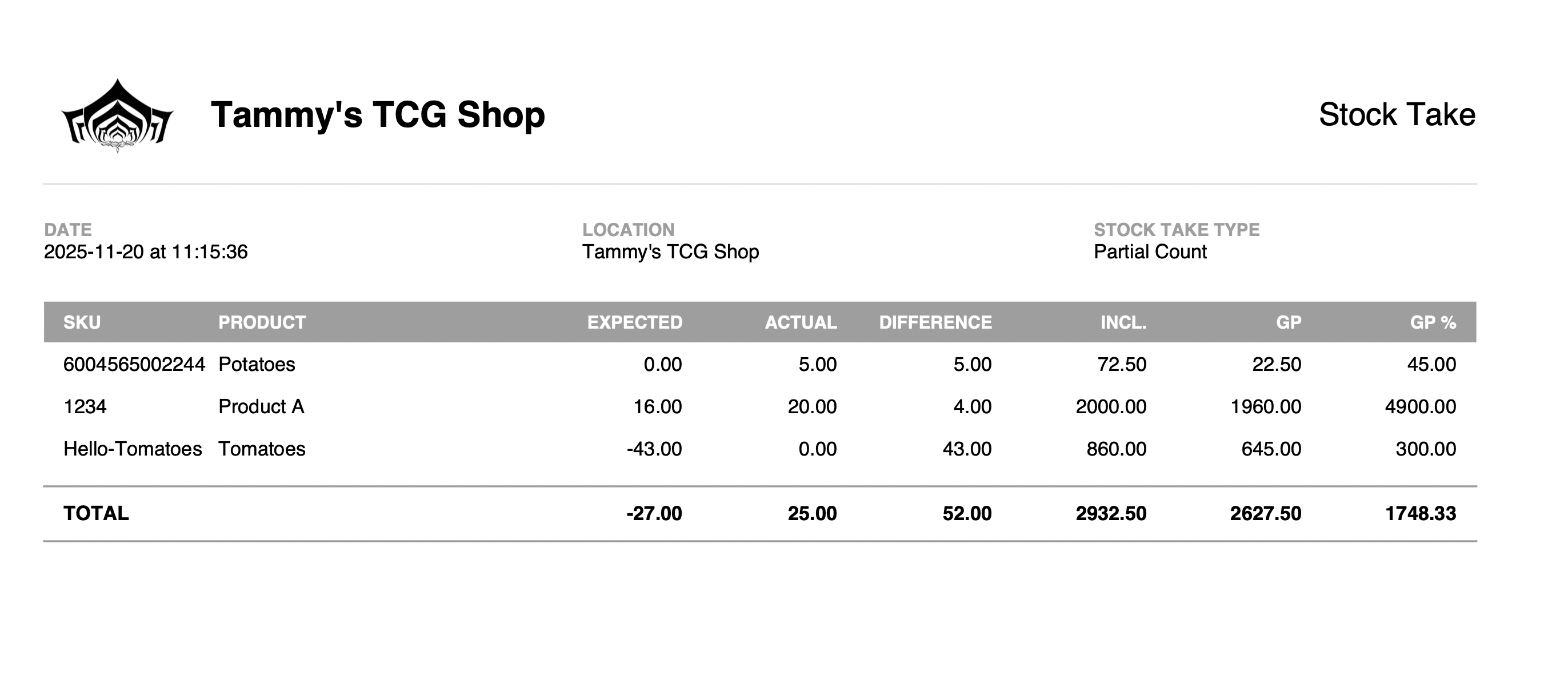The width and height of the screenshot is (1568, 679).
Task: Click the Stock Take title
Action: coord(1397,114)
